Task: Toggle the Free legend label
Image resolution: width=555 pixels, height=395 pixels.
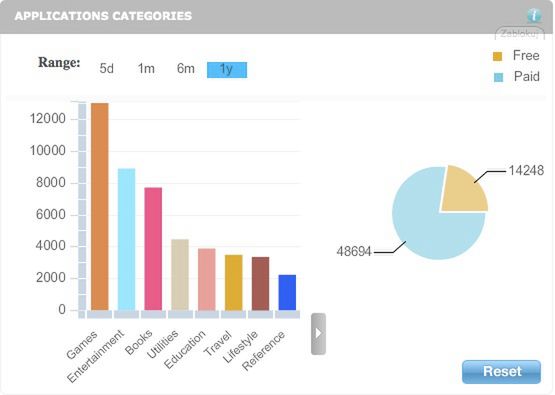Action: pos(526,56)
